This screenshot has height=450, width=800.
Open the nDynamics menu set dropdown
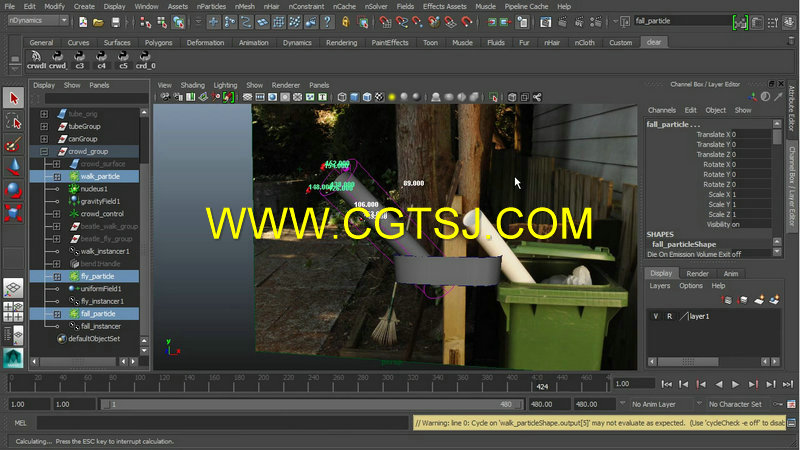[38, 20]
